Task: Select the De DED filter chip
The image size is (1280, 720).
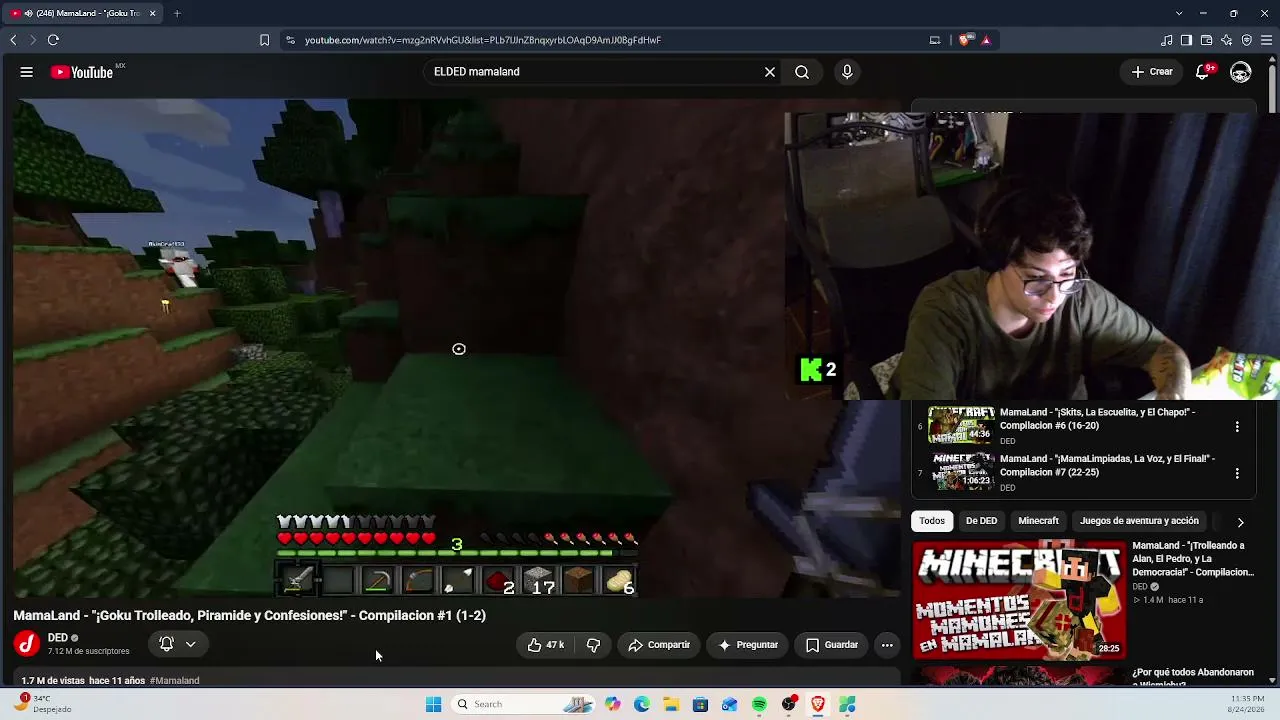Action: (981, 521)
